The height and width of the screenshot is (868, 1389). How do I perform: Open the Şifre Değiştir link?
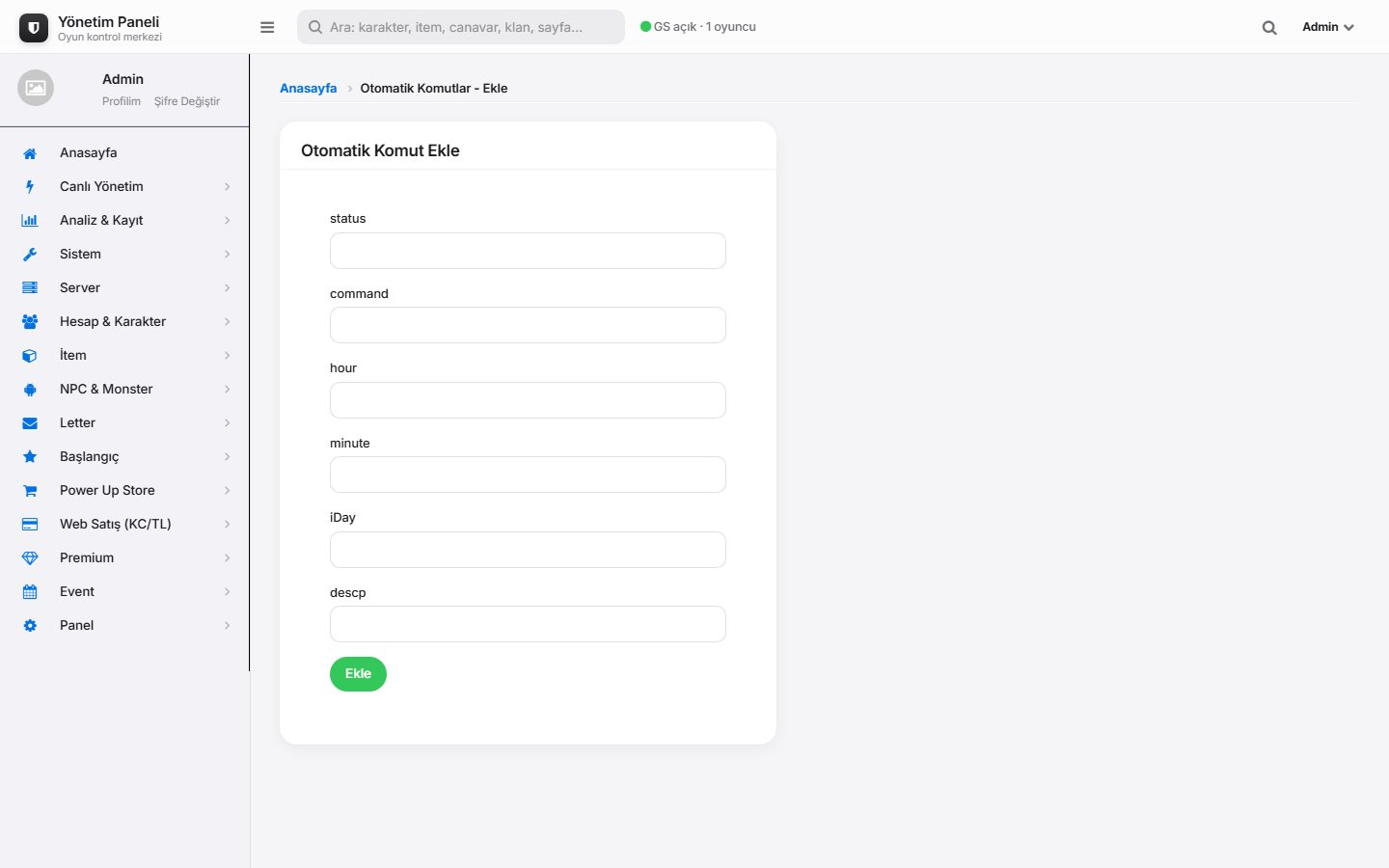pyautogui.click(x=187, y=101)
